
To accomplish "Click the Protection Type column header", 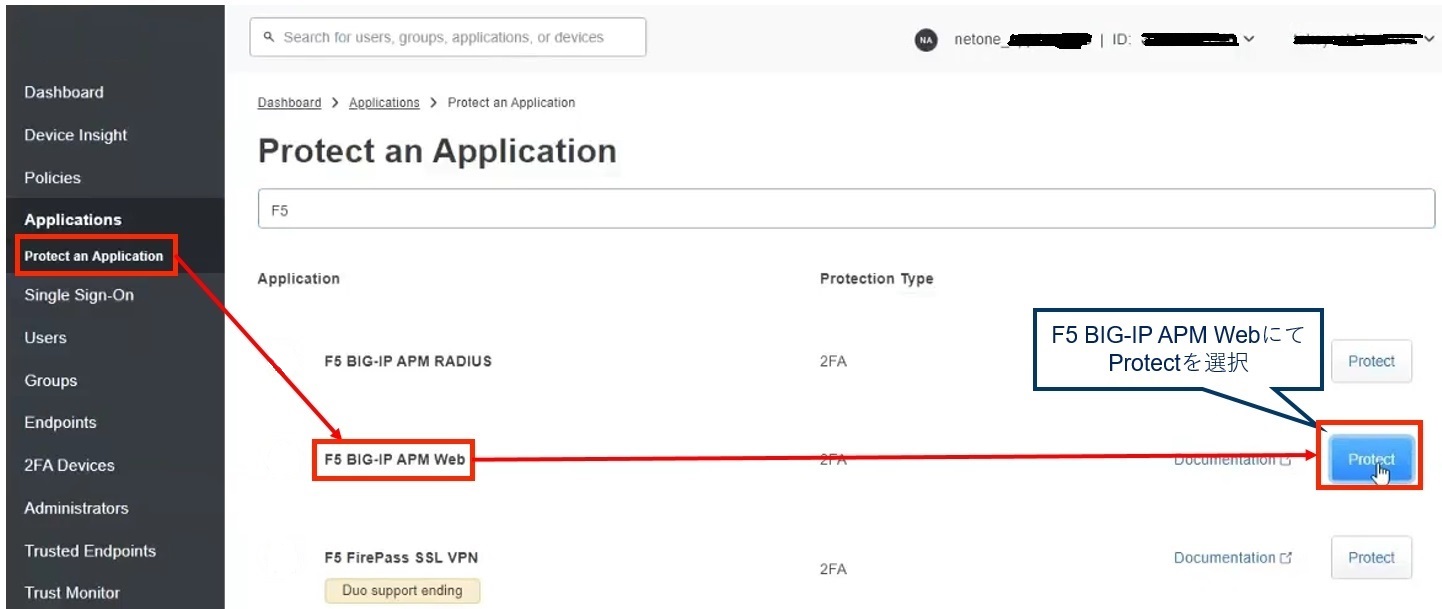I will click(876, 279).
